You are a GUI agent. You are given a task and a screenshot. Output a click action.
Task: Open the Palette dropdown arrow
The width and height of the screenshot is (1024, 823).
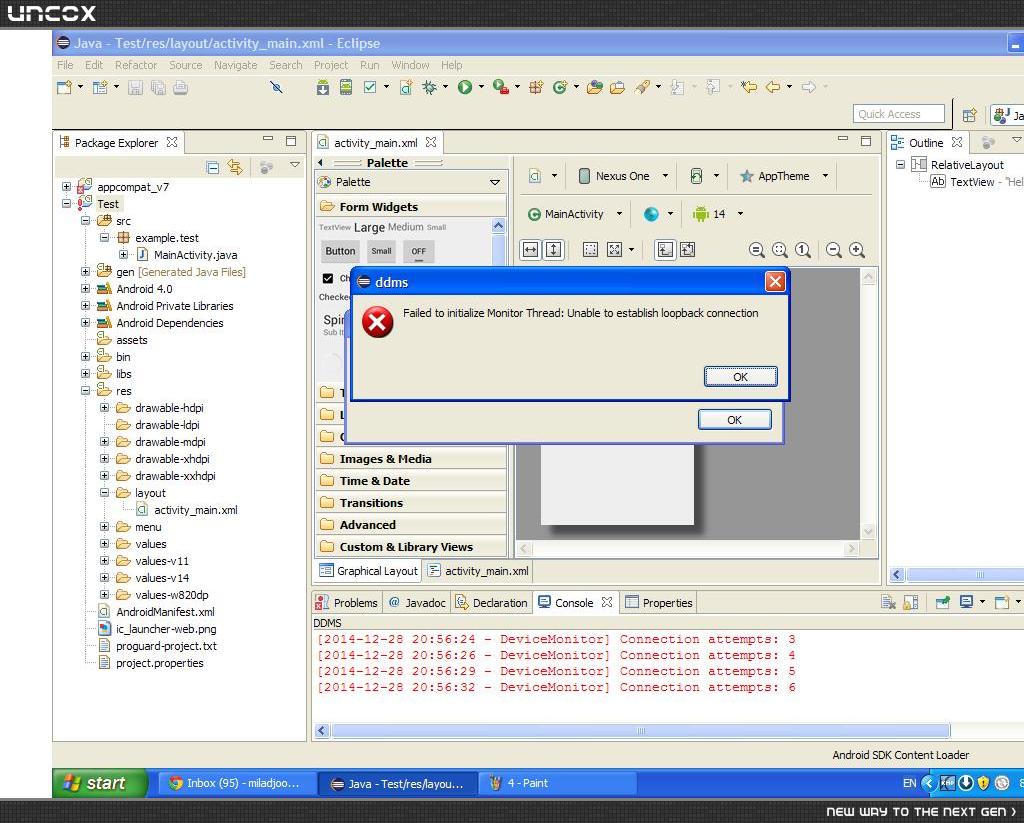click(x=495, y=182)
